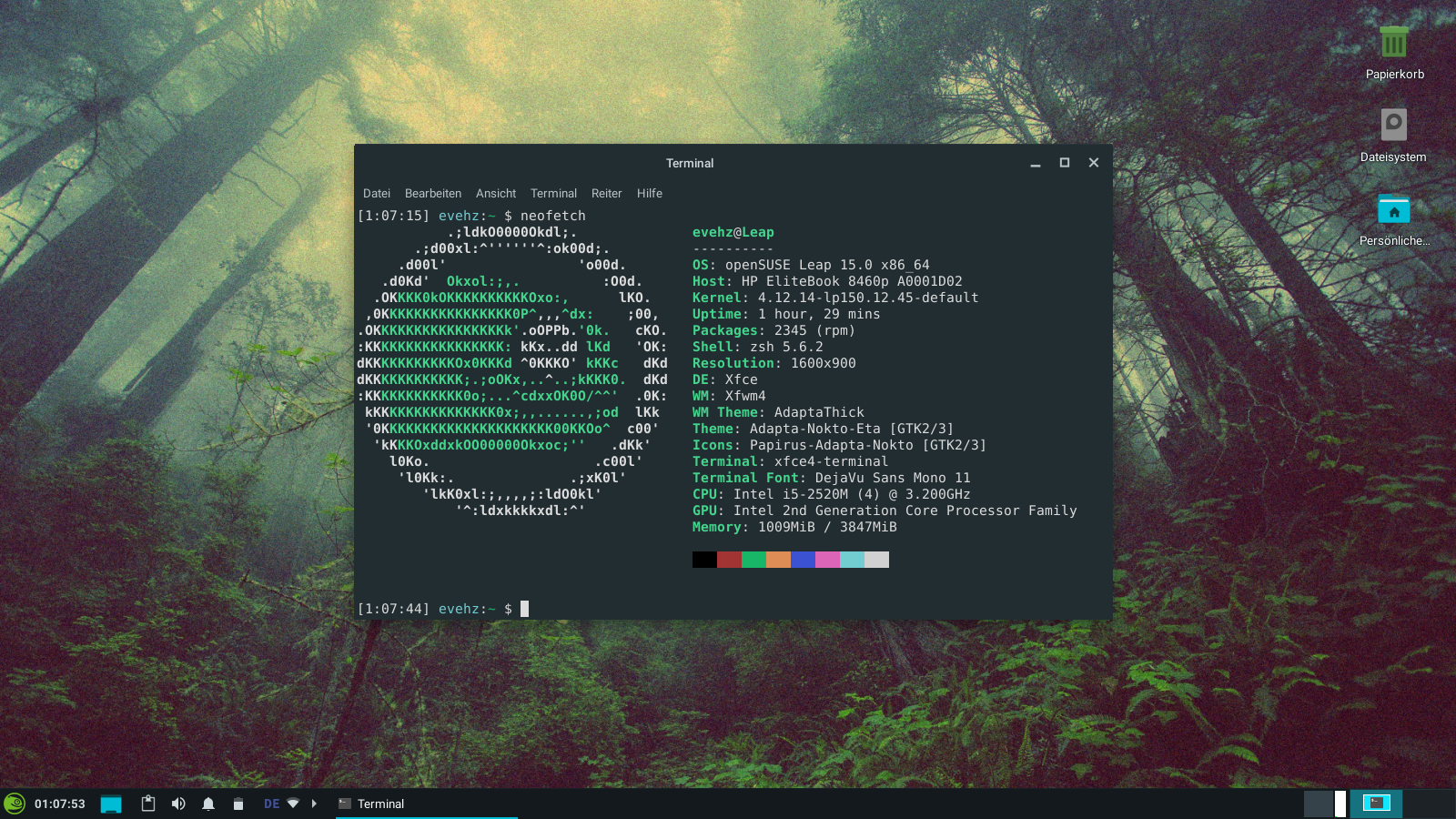Screen dimensions: 1456x819
Task: Click the 'GPU: Intel 2nd Generation' line
Action: (885, 511)
